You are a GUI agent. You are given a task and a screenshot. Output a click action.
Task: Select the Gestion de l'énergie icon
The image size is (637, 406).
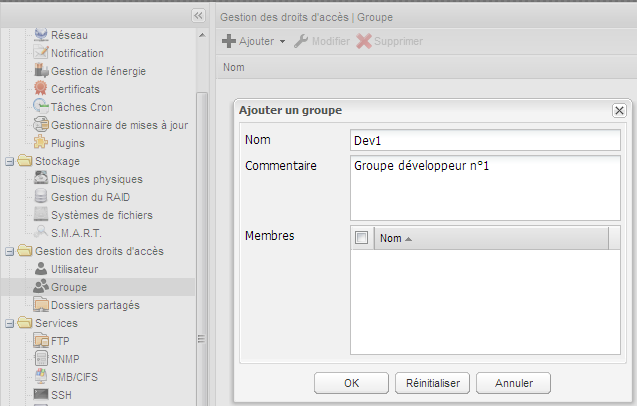pos(41,71)
